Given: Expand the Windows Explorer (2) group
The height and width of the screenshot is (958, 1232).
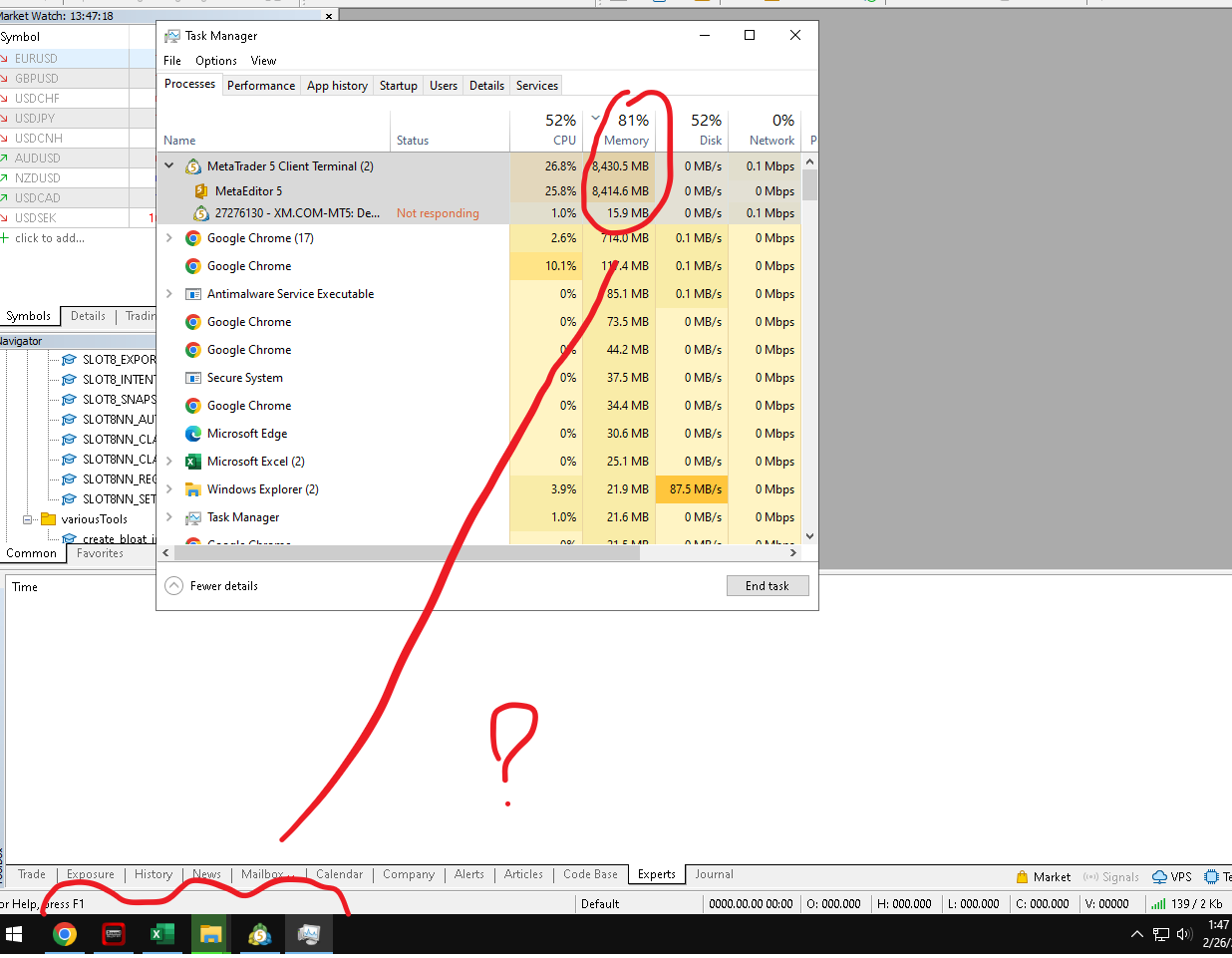Looking at the screenshot, I should [x=169, y=489].
